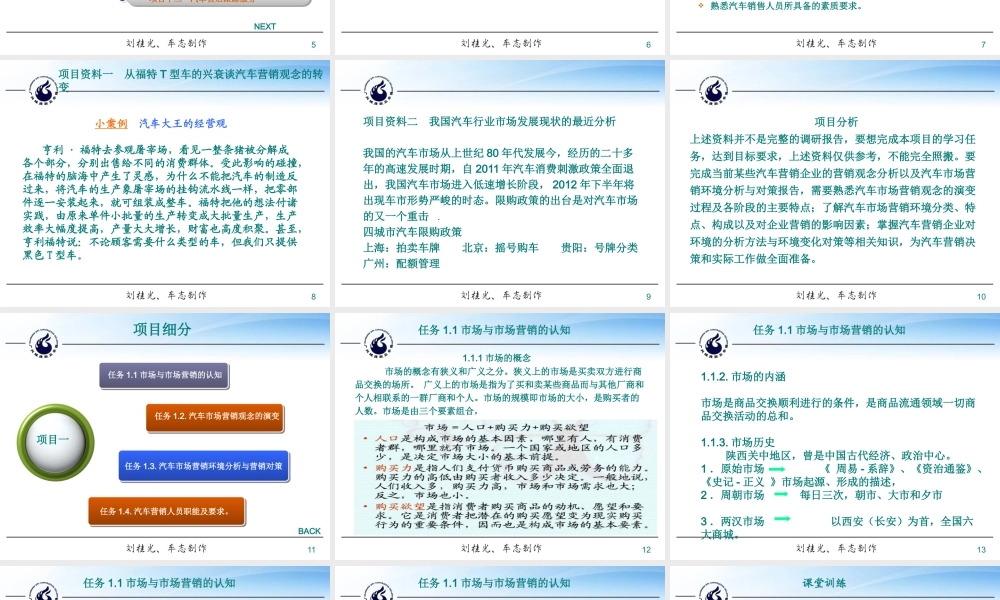Click the red 购买欲望 bullet term
This screenshot has height=600, width=1000.
point(399,506)
